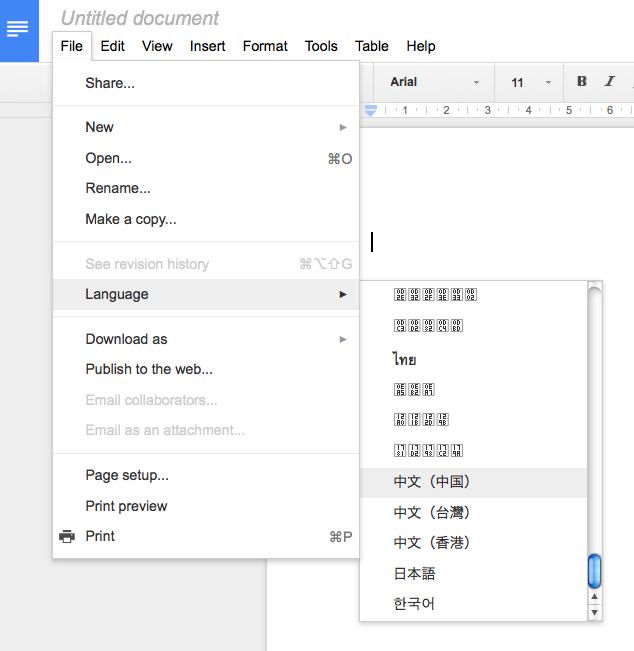The image size is (634, 651).
Task: Click the printer icon beside Print
Action: 67,536
